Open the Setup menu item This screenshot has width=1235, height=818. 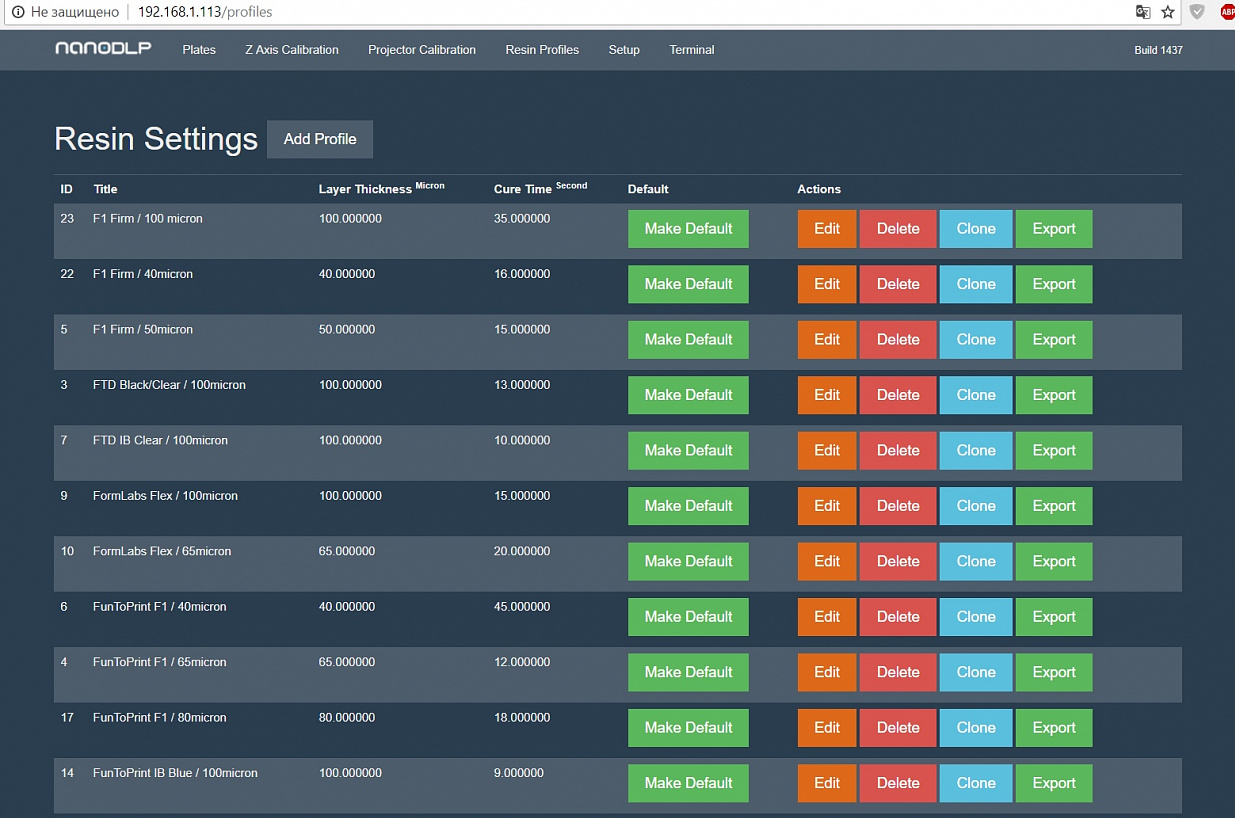(x=624, y=50)
